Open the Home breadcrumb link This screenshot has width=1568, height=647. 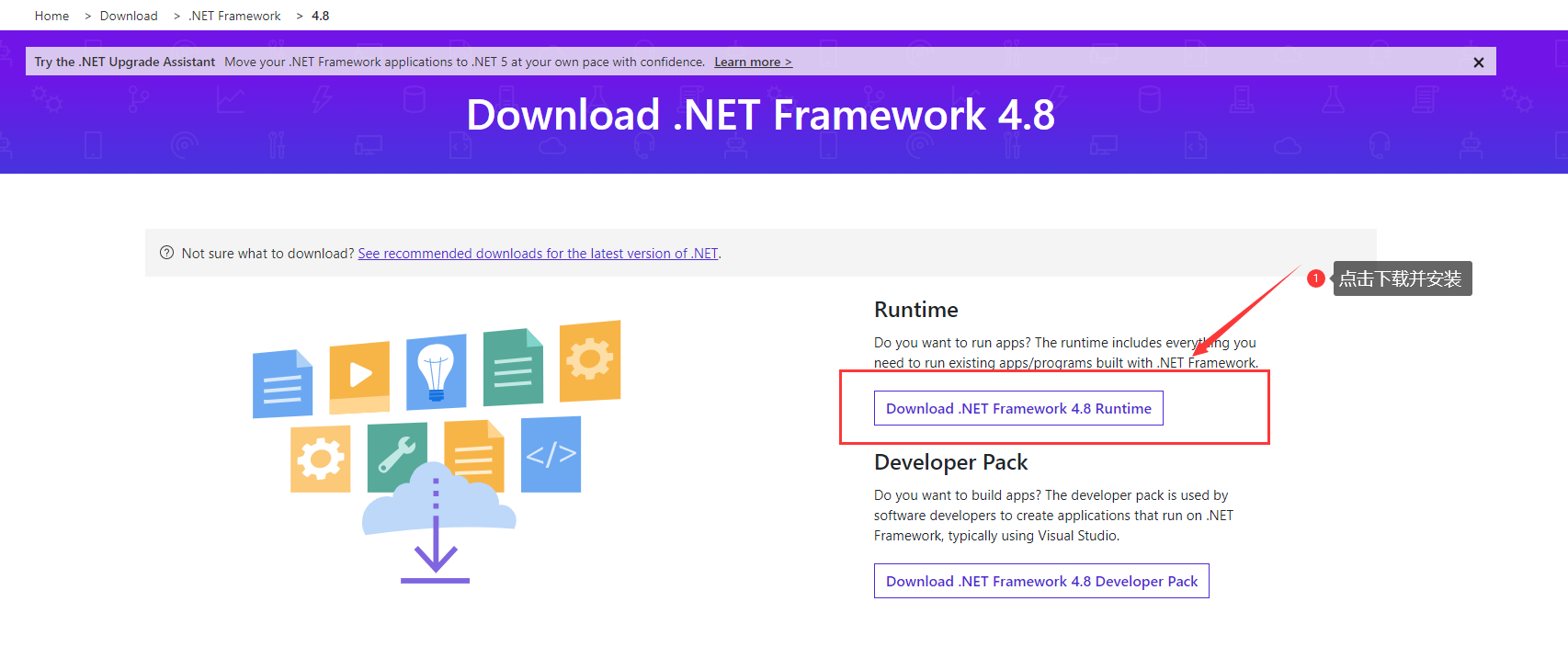coord(51,16)
